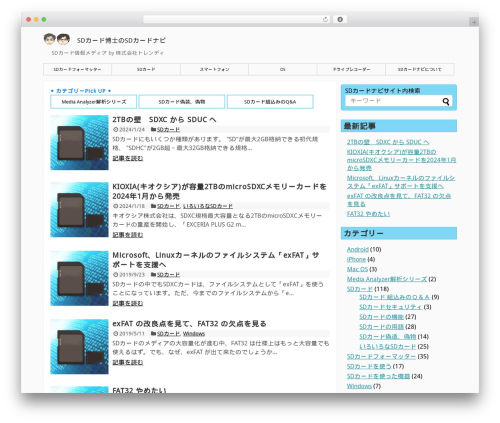This screenshot has width=500, height=423.
Task: Click the search magnifier icon
Action: point(446,101)
